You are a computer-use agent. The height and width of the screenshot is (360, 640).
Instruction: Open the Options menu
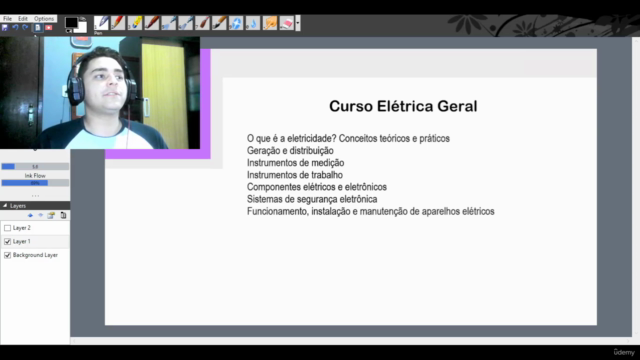click(44, 19)
